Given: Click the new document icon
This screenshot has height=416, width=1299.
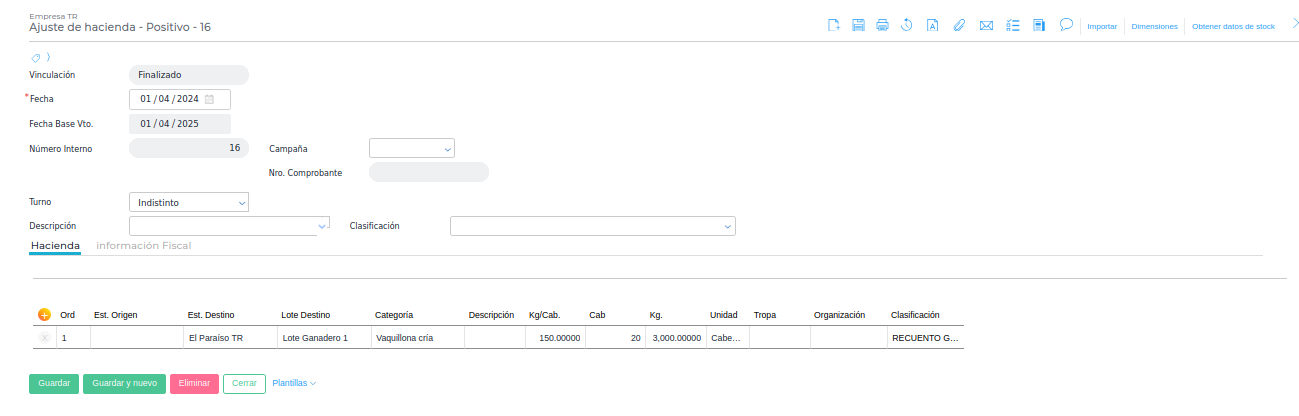Looking at the screenshot, I should pyautogui.click(x=833, y=26).
